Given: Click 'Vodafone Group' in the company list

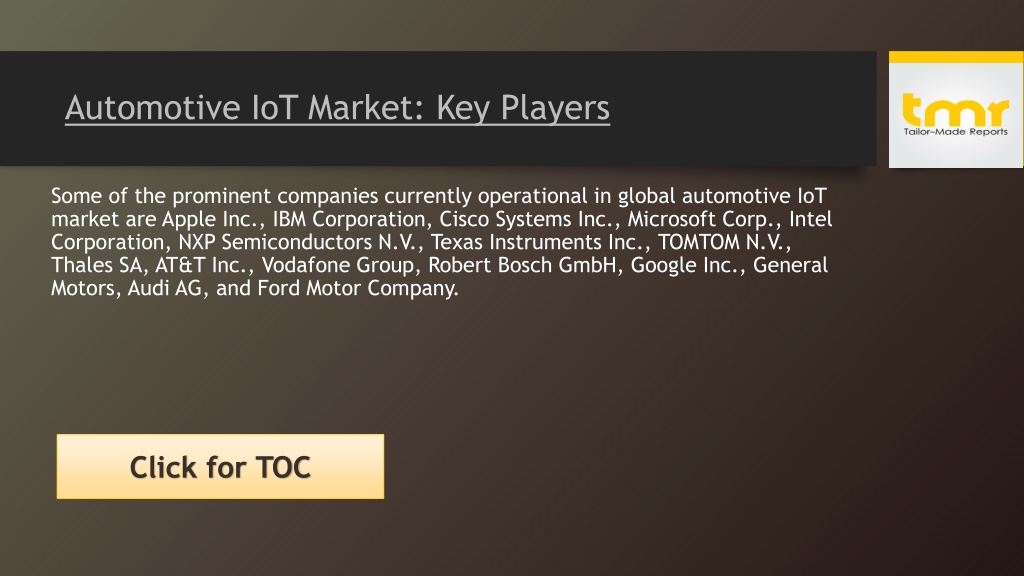Looking at the screenshot, I should pos(338,265).
